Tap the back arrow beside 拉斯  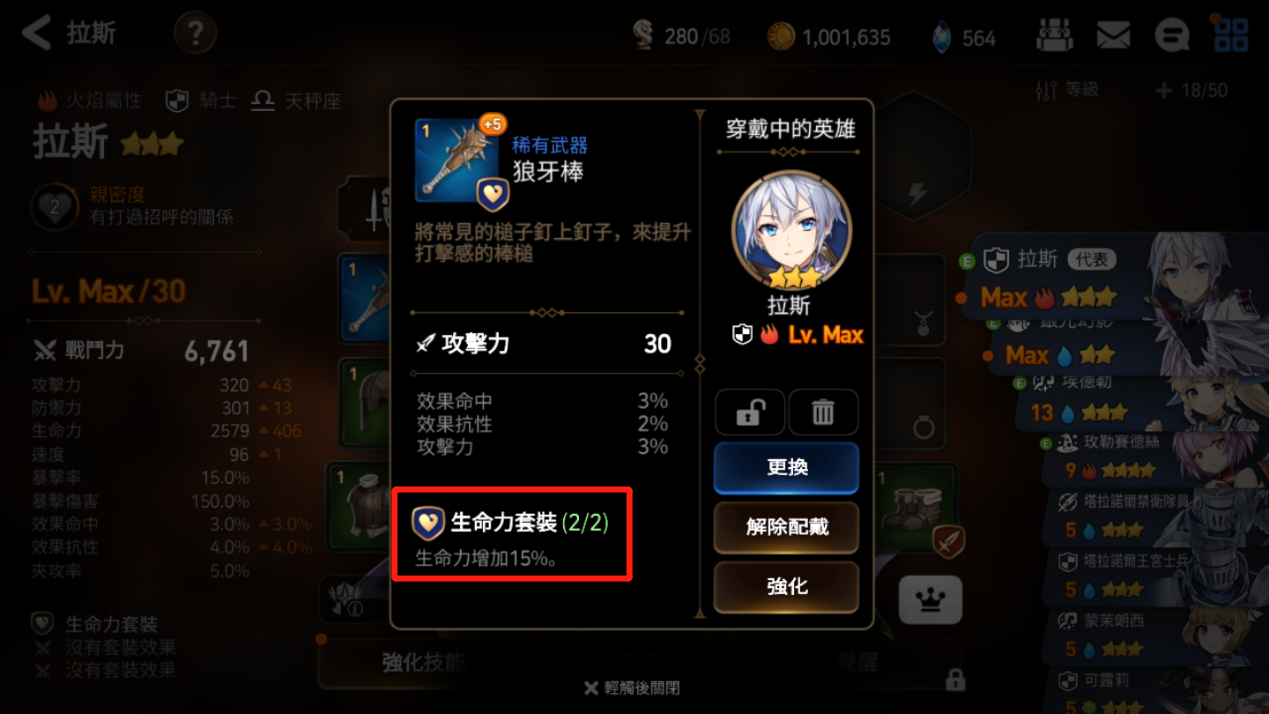[x=36, y=33]
